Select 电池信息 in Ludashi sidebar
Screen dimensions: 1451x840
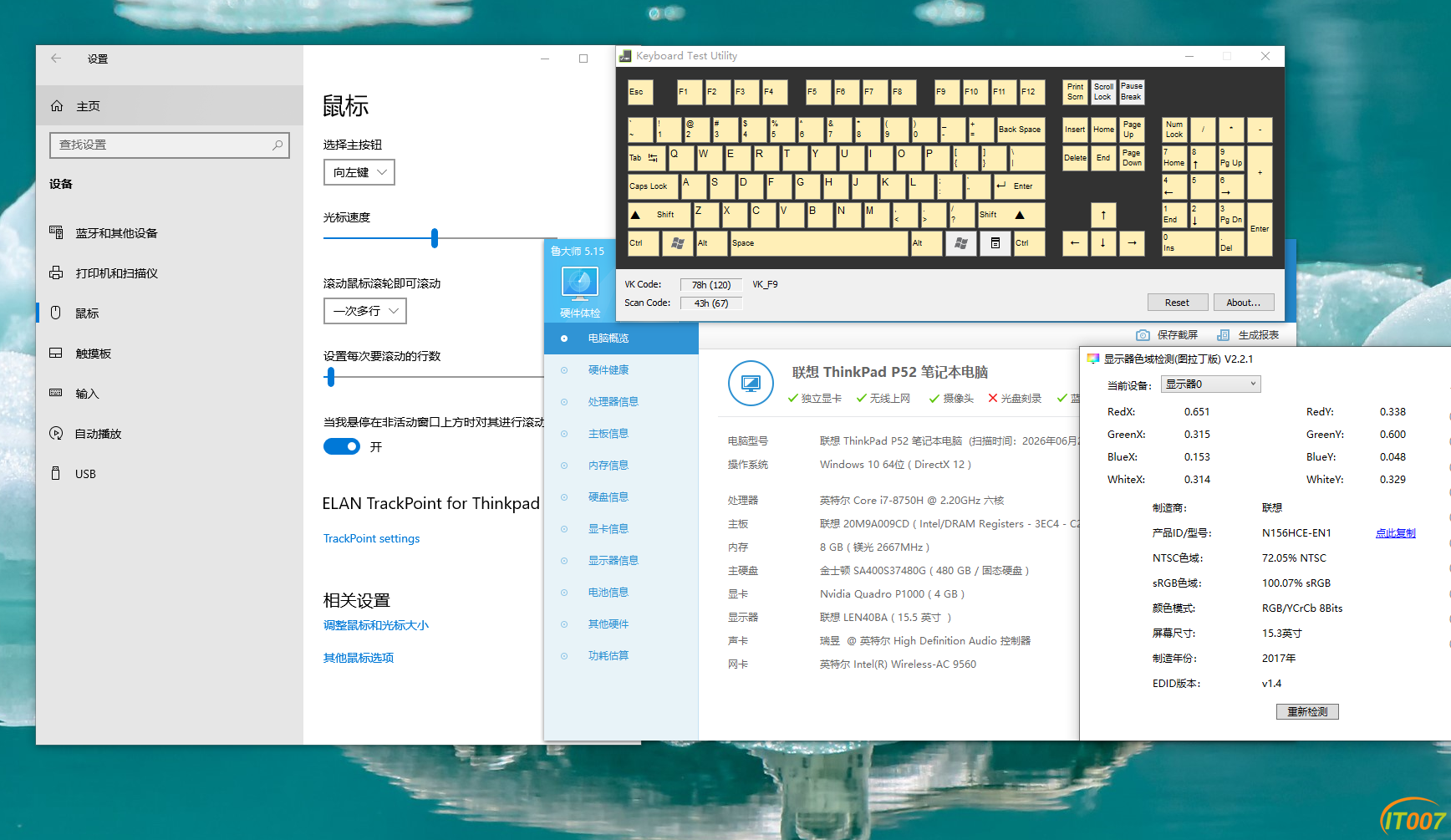click(621, 593)
